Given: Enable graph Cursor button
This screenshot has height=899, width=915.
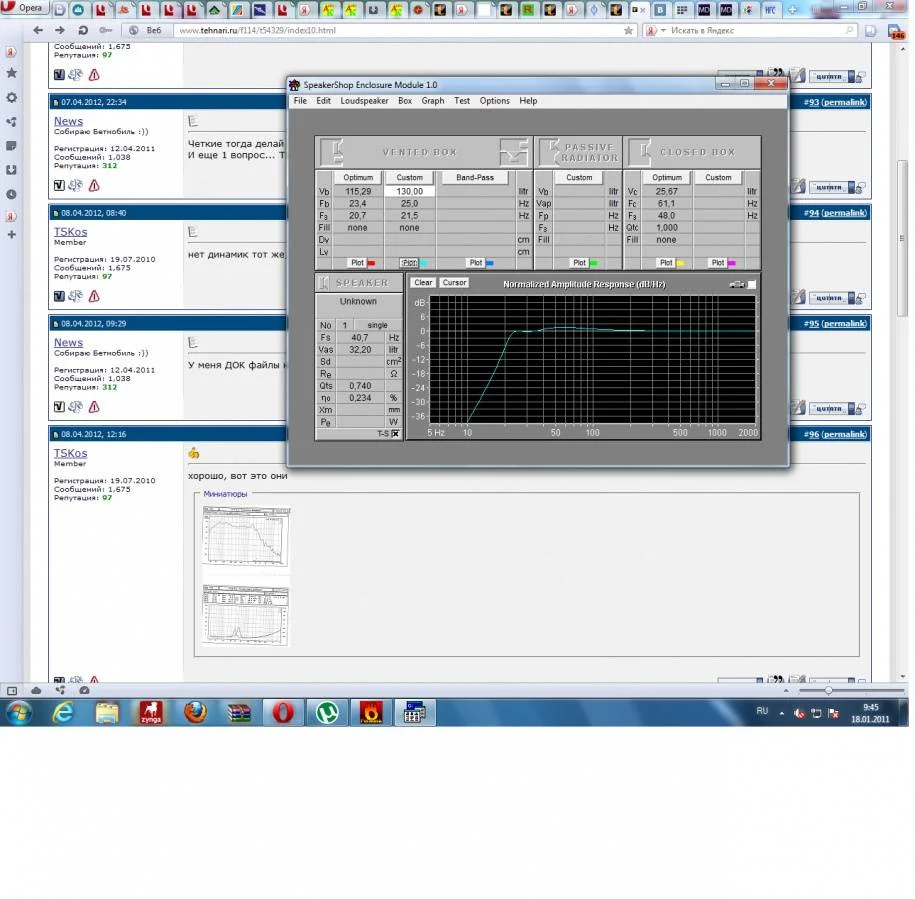Looking at the screenshot, I should point(454,282).
